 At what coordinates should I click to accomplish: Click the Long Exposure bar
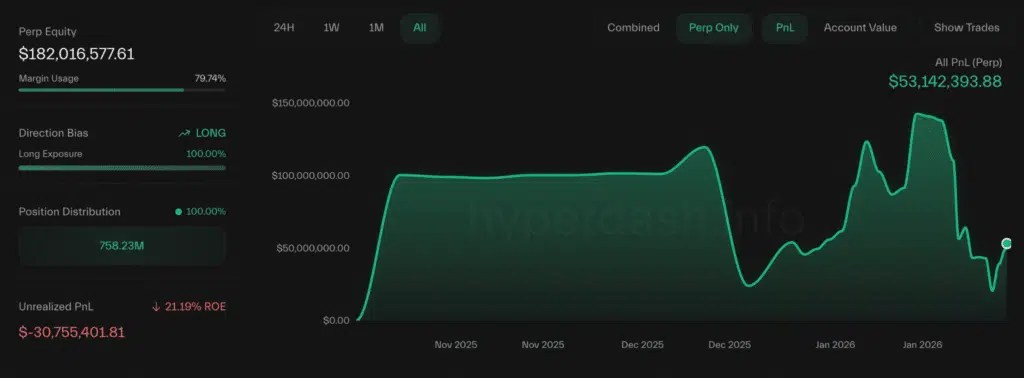122,168
